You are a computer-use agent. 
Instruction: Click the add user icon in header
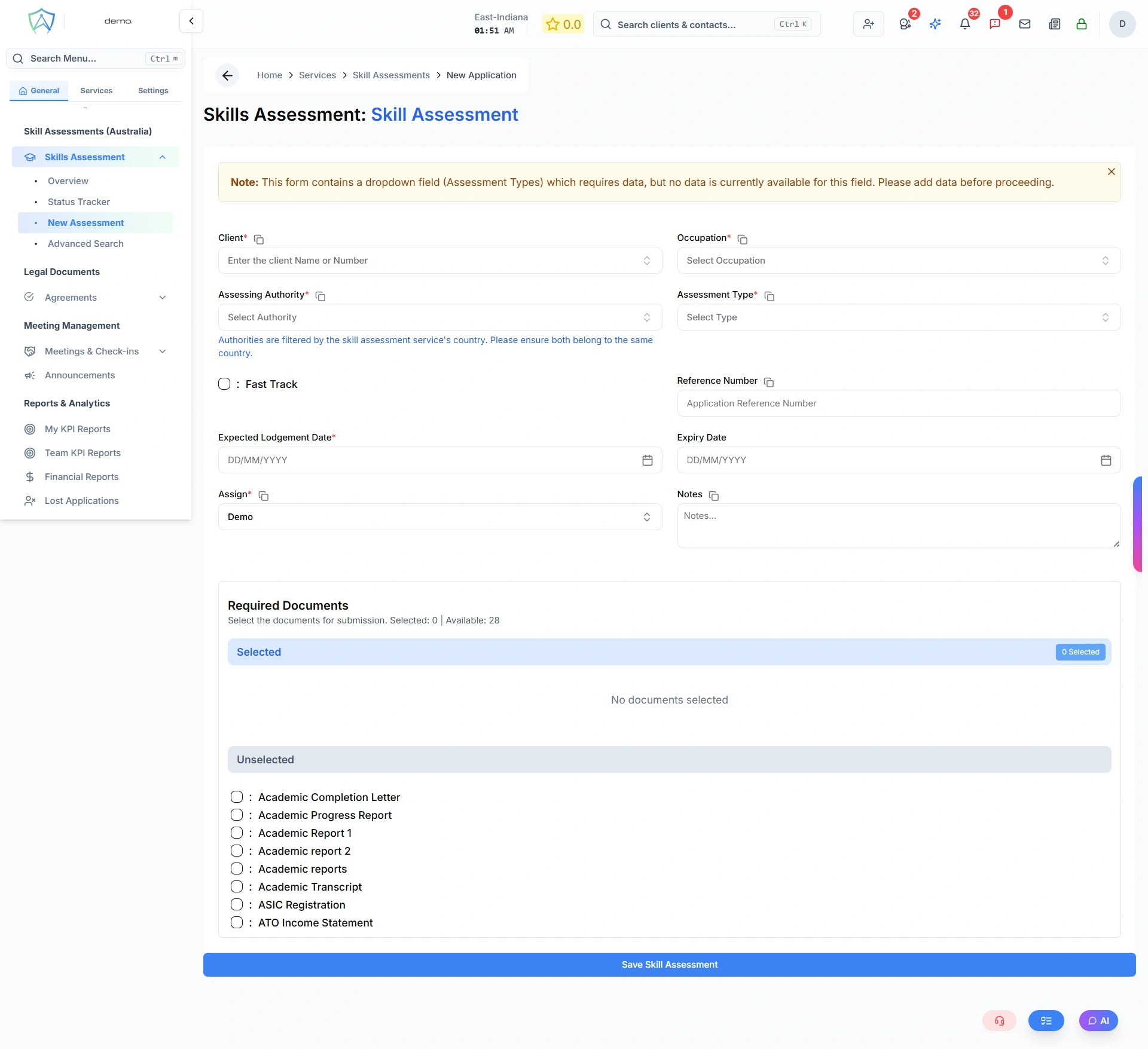(868, 24)
